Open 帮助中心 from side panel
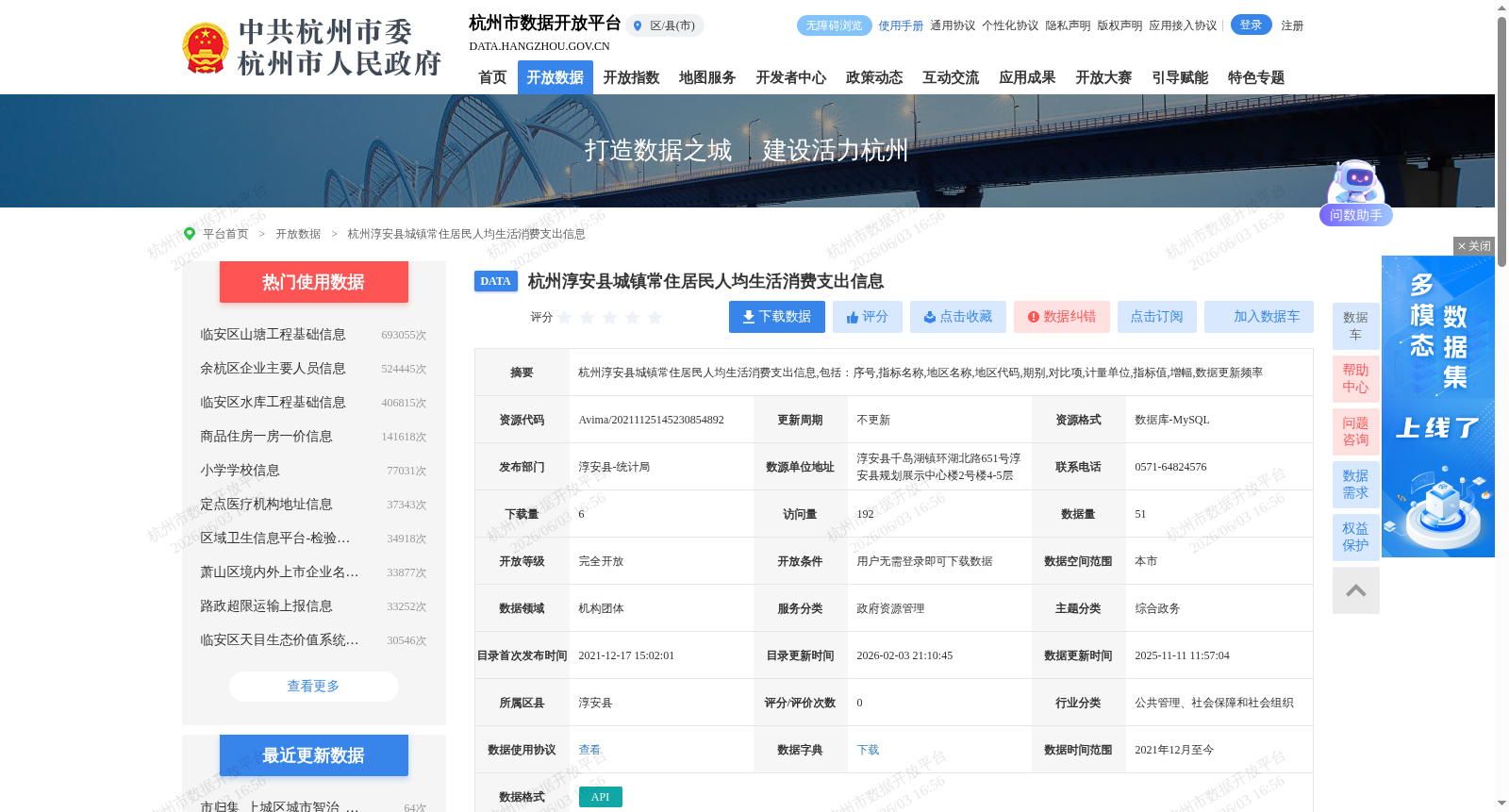Viewport: 1509px width, 812px height. pyautogui.click(x=1356, y=379)
